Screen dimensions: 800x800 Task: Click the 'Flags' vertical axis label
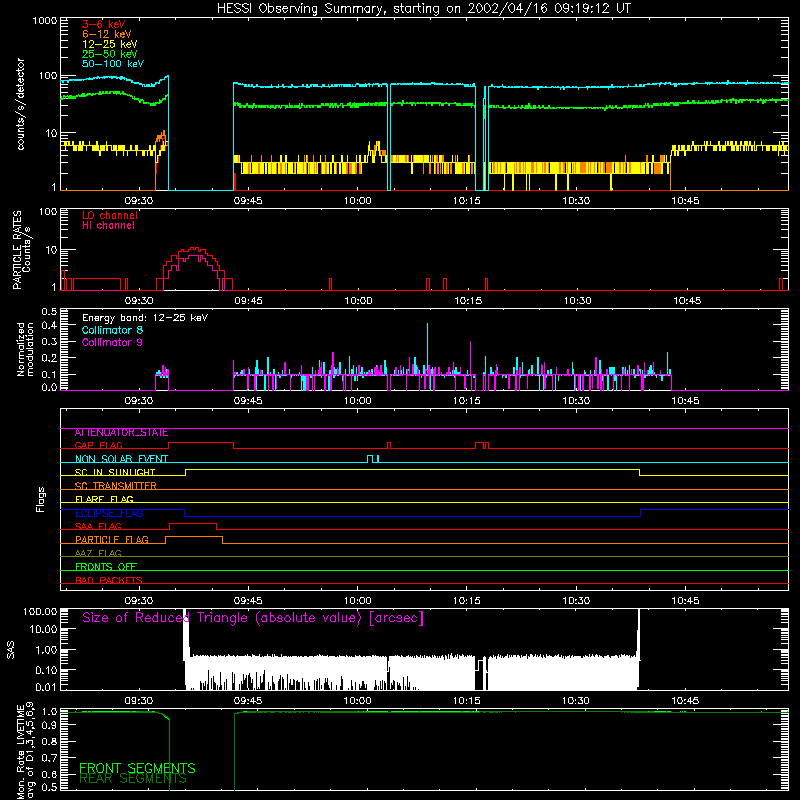pyautogui.click(x=41, y=499)
